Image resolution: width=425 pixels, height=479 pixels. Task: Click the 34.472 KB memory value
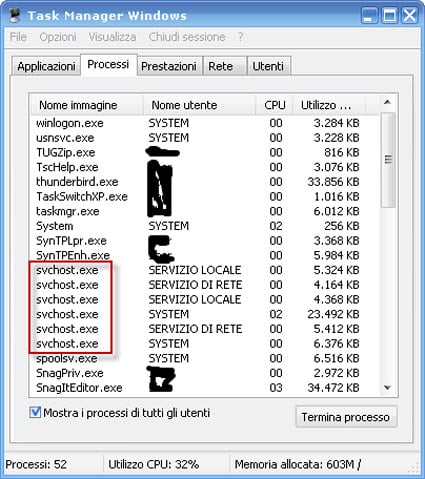click(x=333, y=387)
